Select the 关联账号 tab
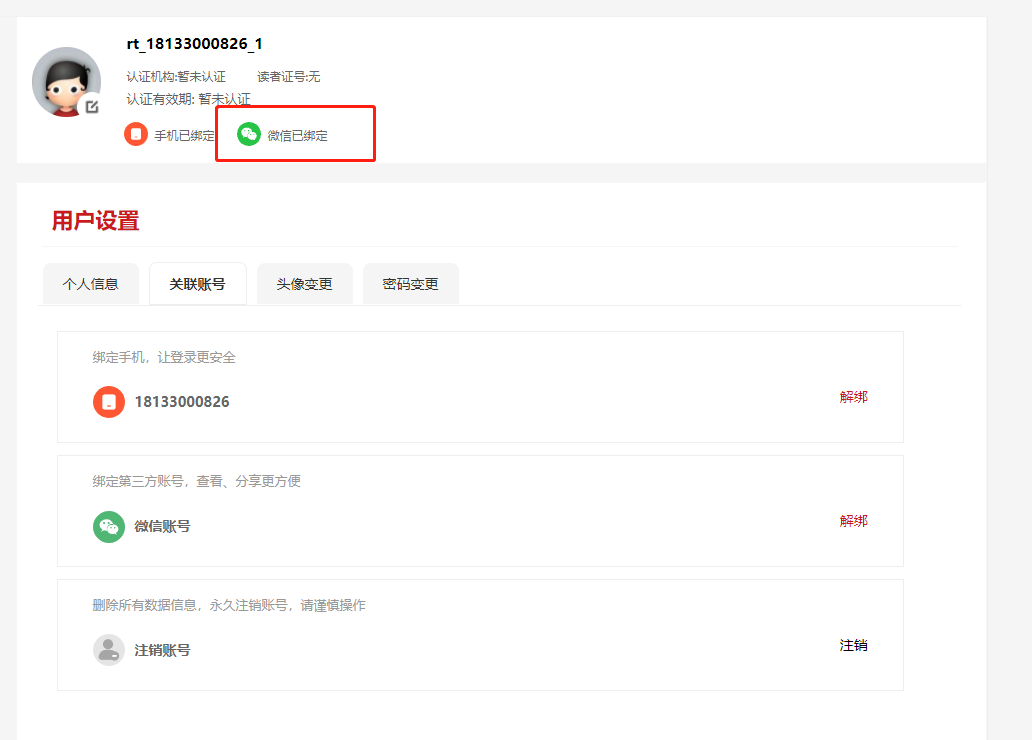The height and width of the screenshot is (740, 1032). 197,284
